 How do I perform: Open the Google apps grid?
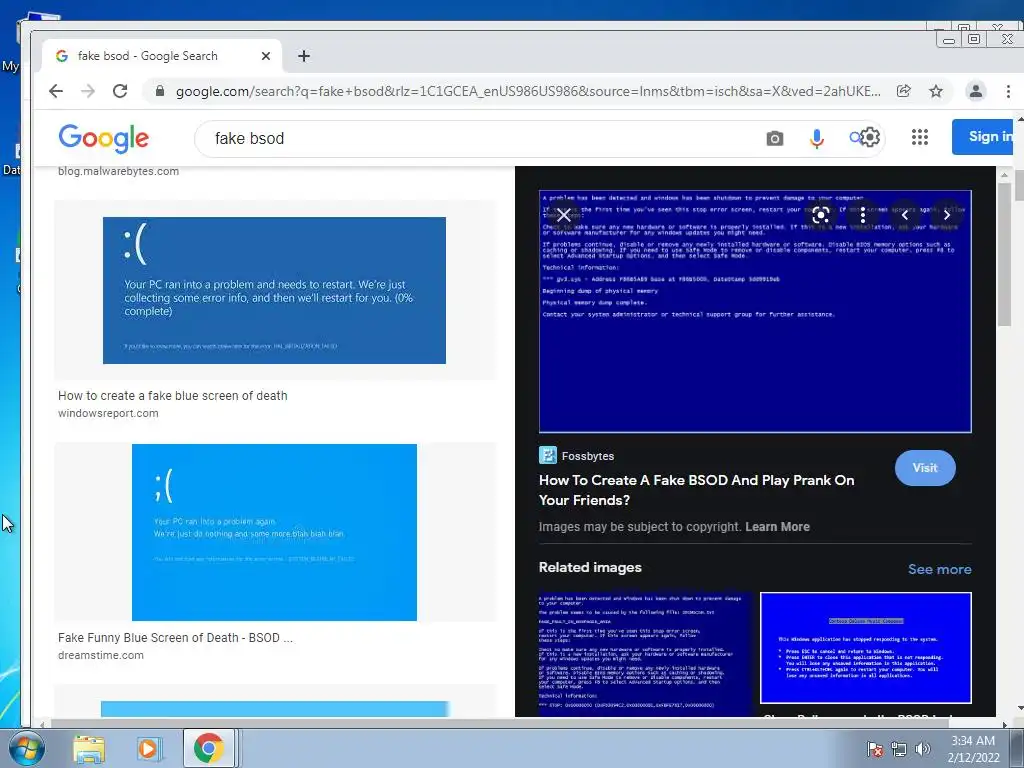click(920, 137)
